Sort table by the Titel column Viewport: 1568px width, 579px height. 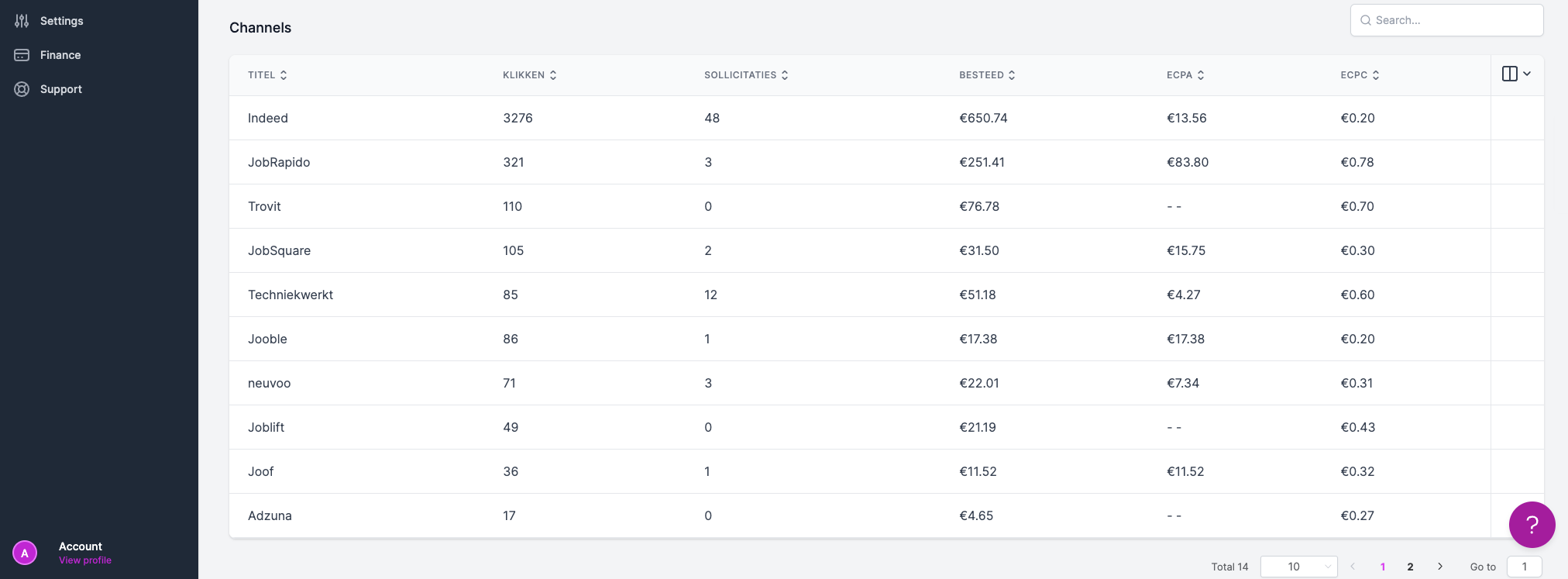click(x=267, y=75)
